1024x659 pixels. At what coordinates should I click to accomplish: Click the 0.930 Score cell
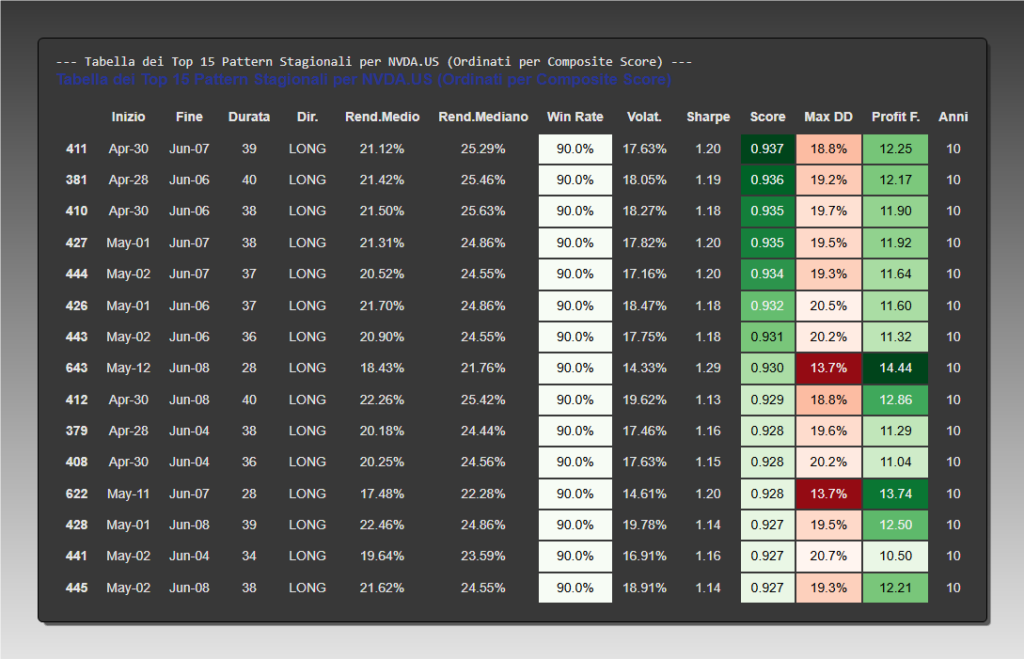tap(767, 368)
